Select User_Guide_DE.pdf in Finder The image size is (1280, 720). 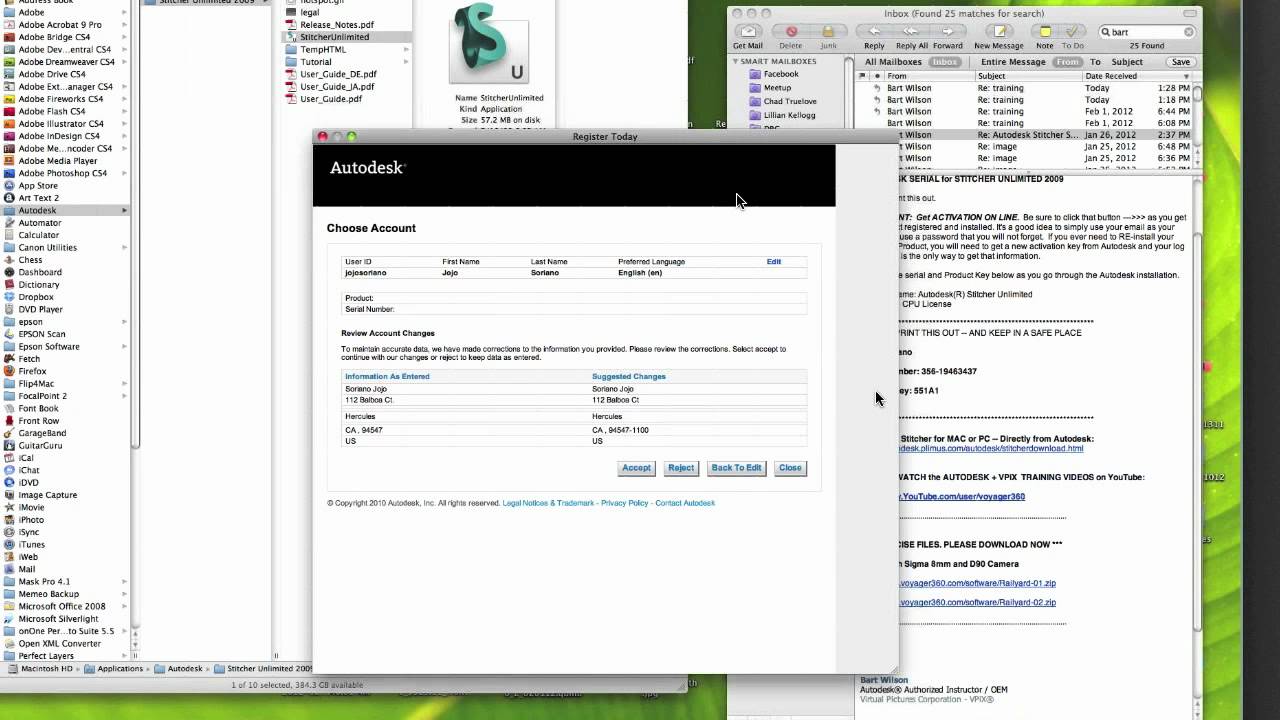(x=338, y=74)
